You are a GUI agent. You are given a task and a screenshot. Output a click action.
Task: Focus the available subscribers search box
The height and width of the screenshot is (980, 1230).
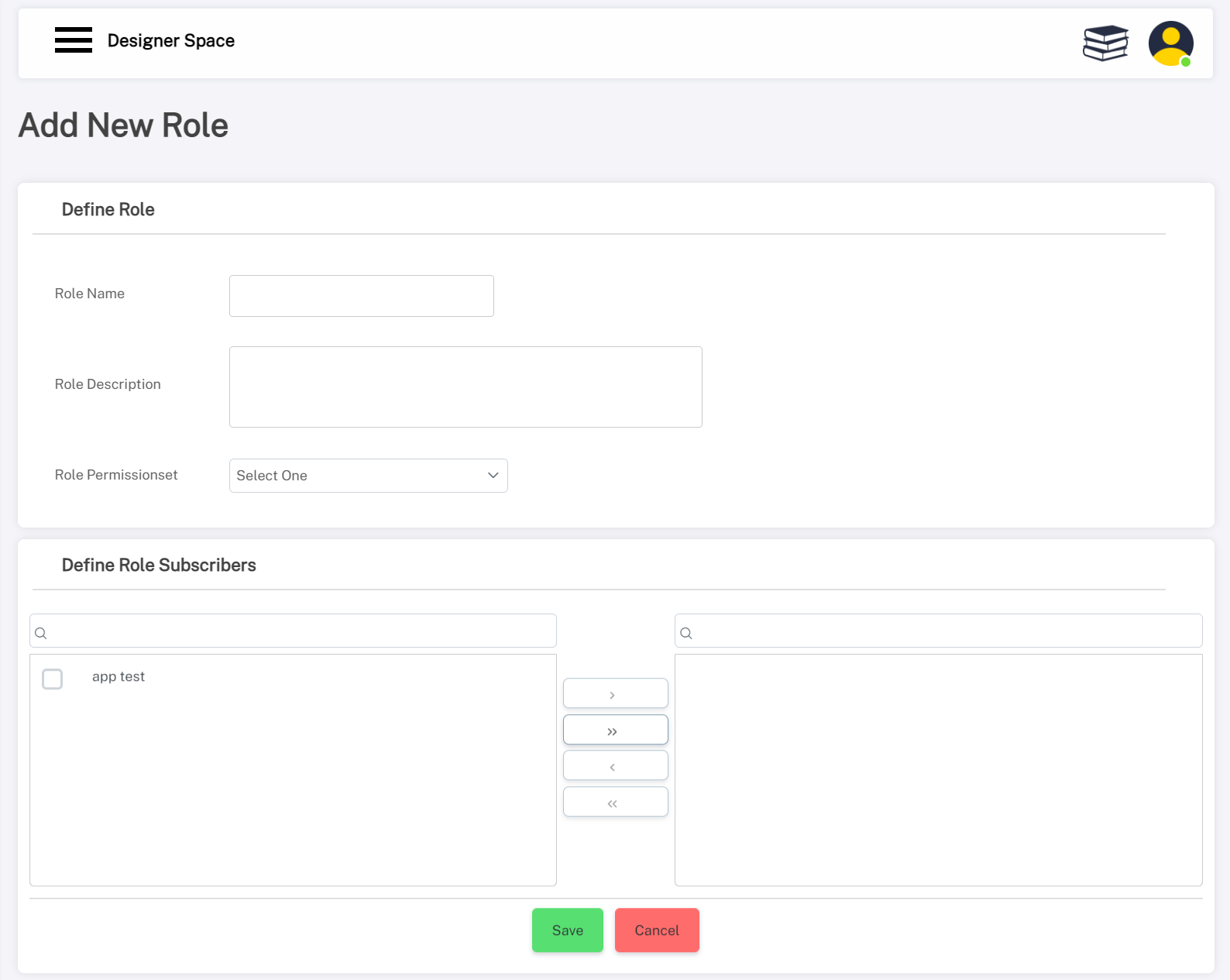(x=302, y=631)
